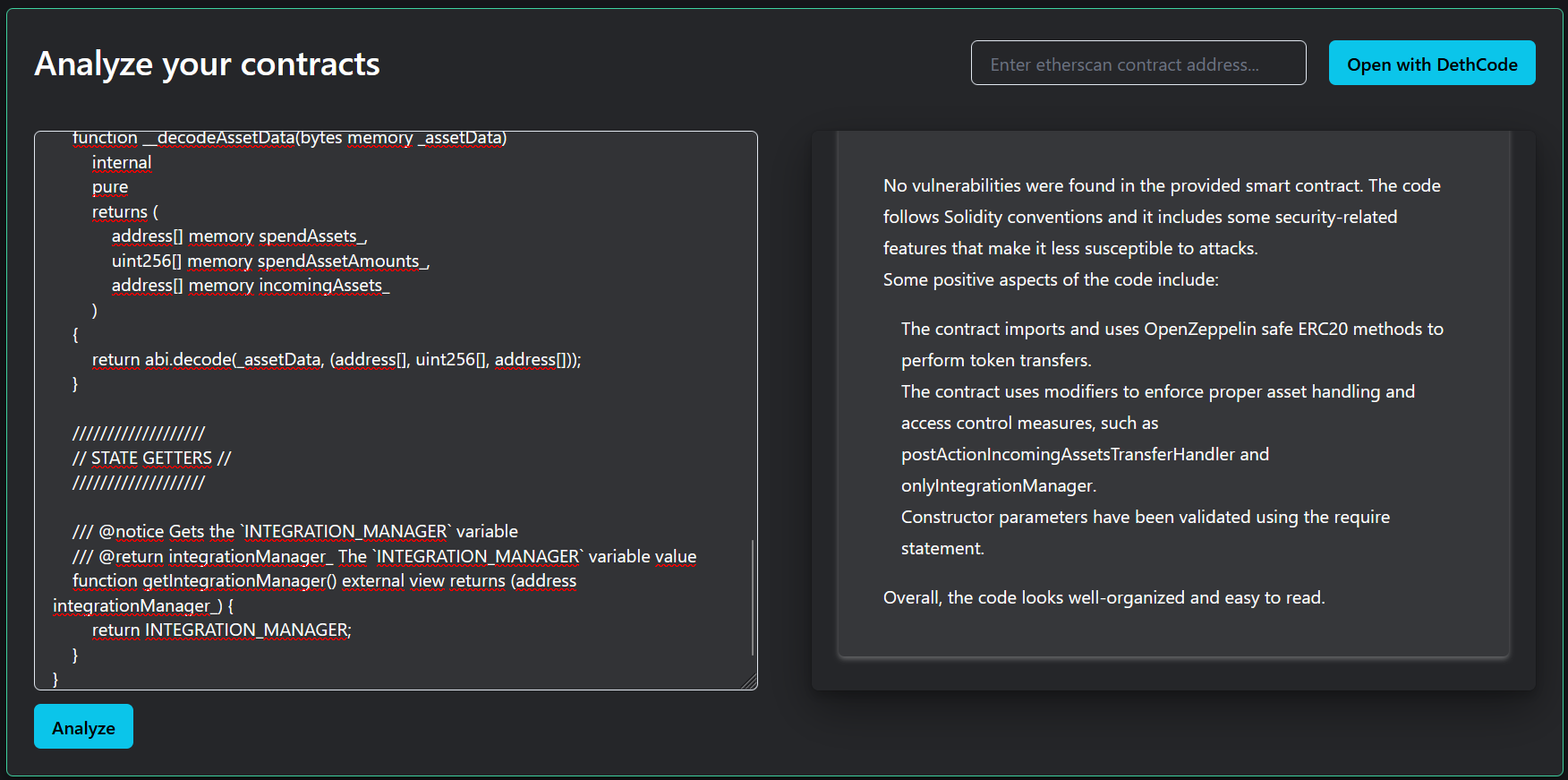Click the etherscan contract address input field
The width and height of the screenshot is (1568, 780).
1138,63
